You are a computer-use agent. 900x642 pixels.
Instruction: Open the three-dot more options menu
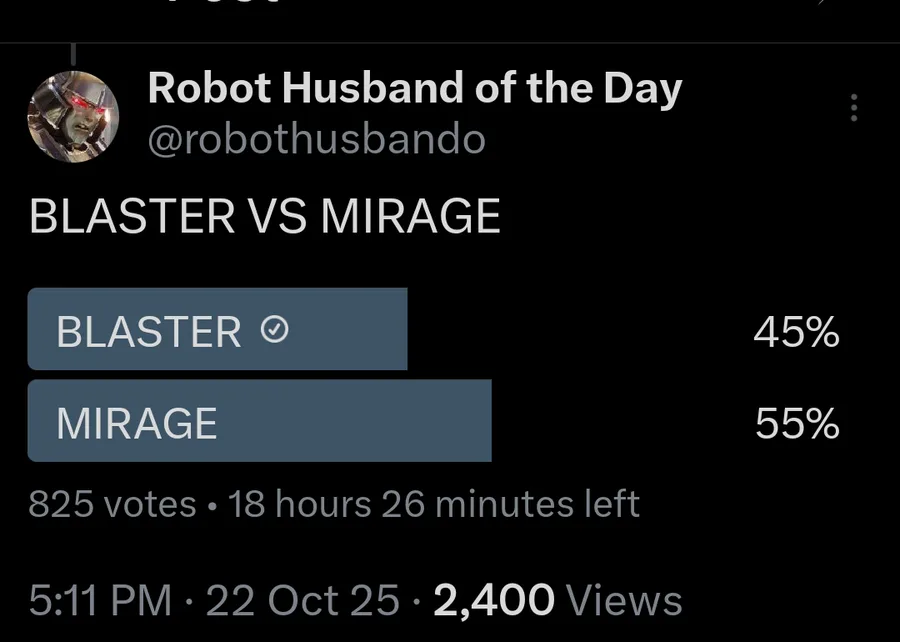click(853, 108)
